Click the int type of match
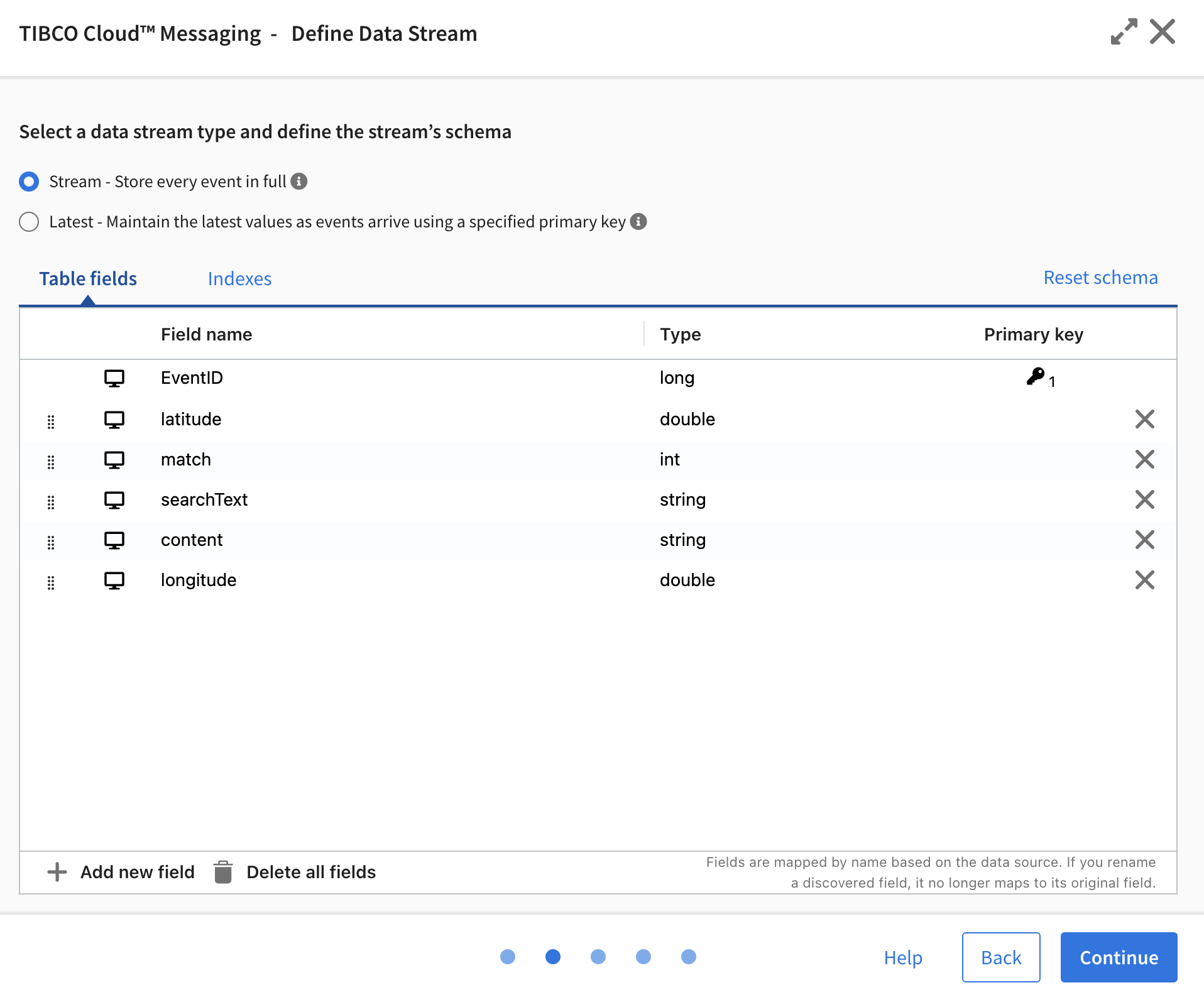The image size is (1204, 990). [x=670, y=459]
